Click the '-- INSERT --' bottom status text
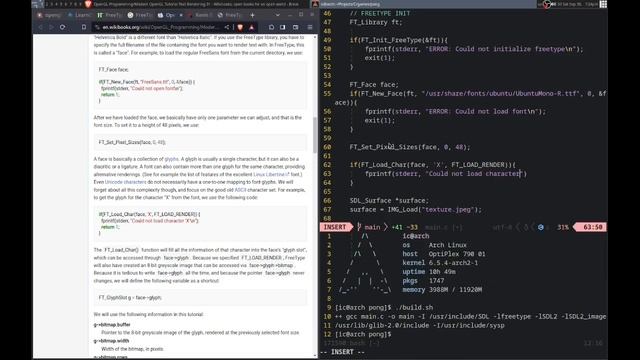 click(342, 352)
